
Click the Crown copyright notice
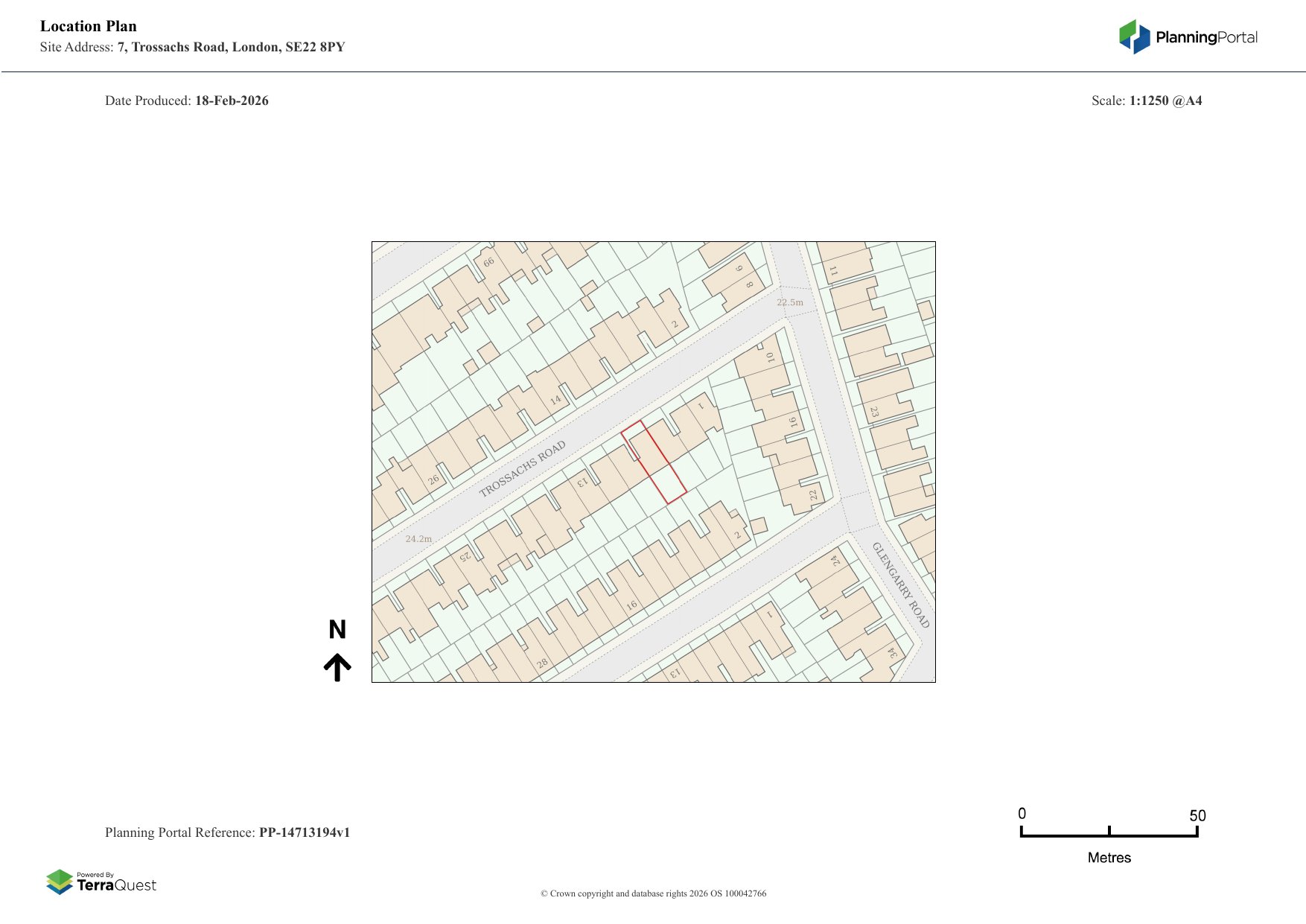click(x=653, y=893)
